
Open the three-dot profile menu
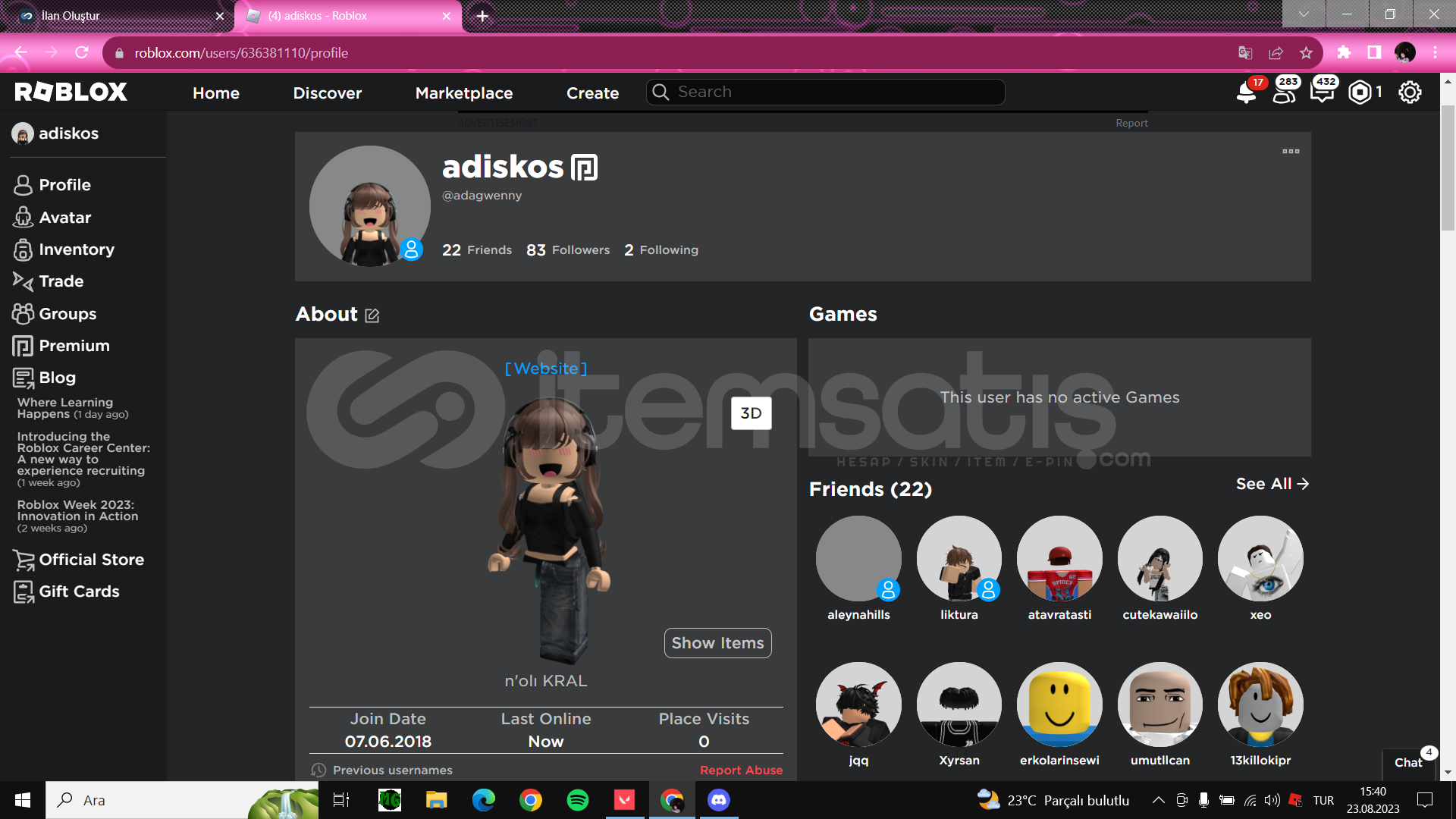tap(1291, 152)
